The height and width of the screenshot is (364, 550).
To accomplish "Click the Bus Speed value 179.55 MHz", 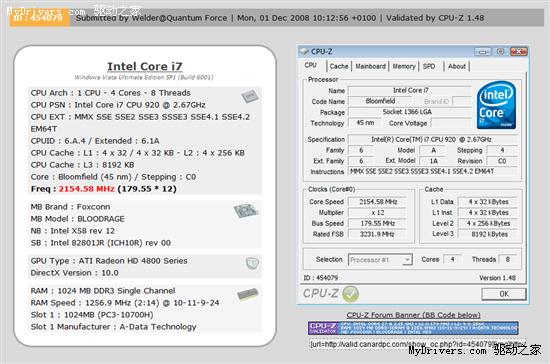I will point(377,224).
